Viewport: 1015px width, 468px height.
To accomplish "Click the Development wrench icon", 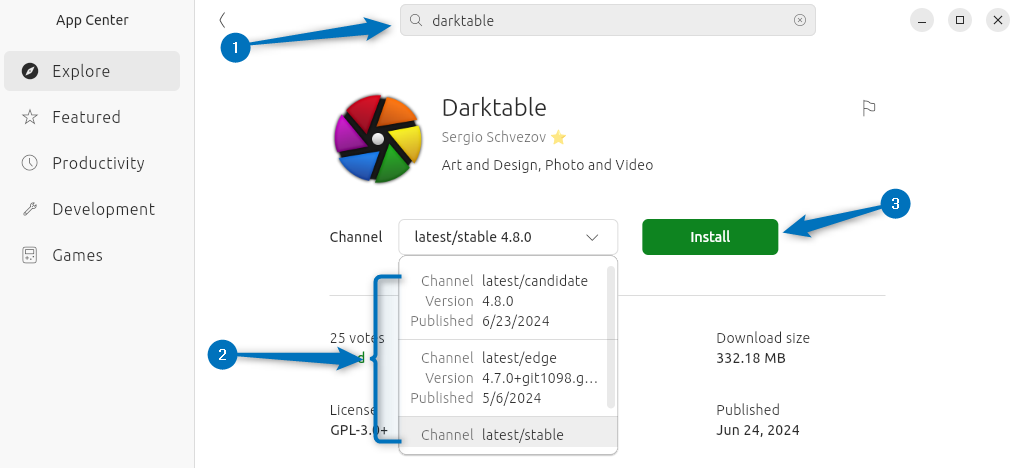I will [30, 209].
